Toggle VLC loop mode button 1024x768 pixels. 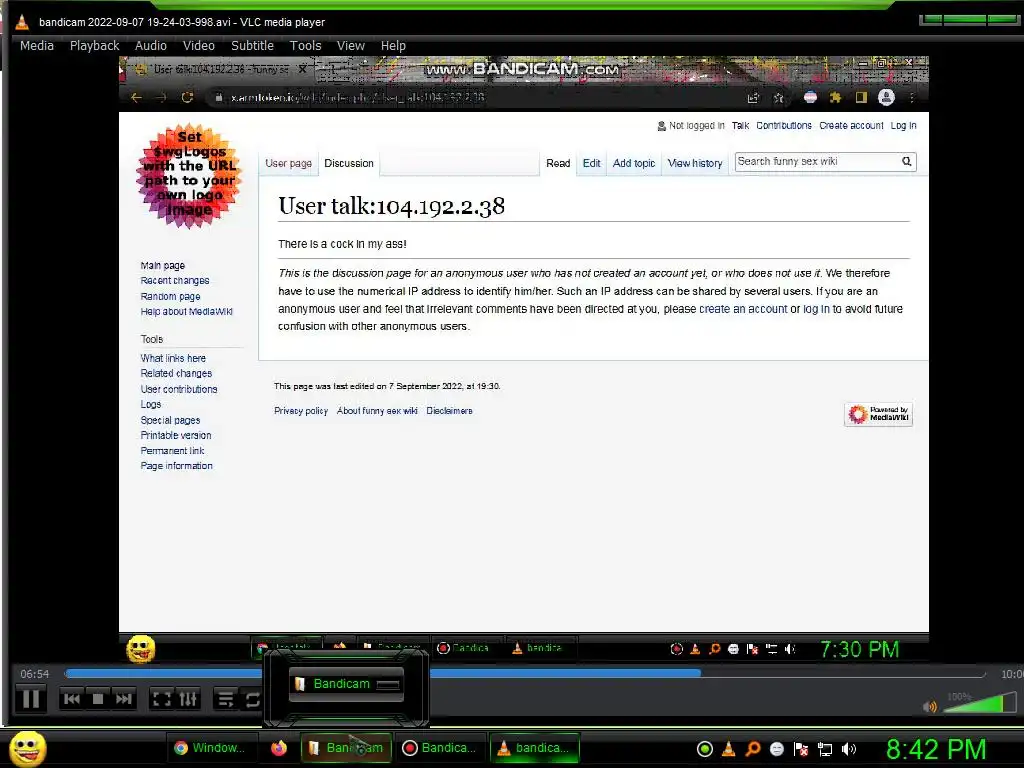tap(251, 699)
